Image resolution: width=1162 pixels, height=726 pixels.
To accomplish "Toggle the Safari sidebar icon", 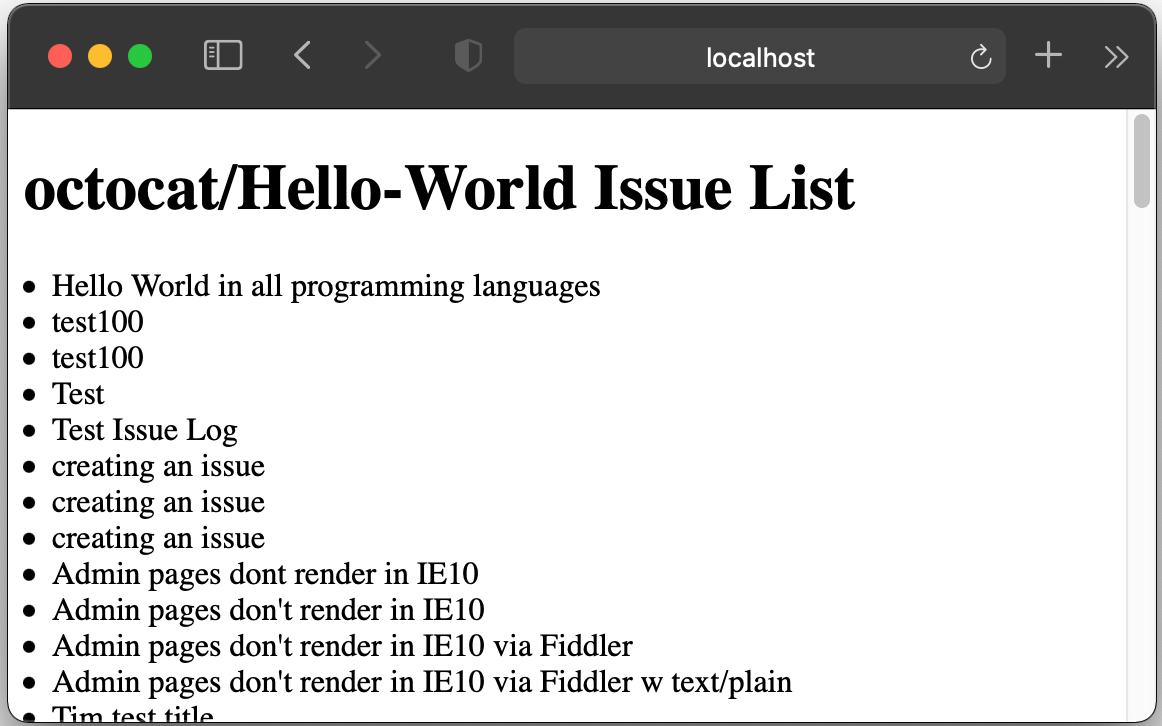I will 223,56.
